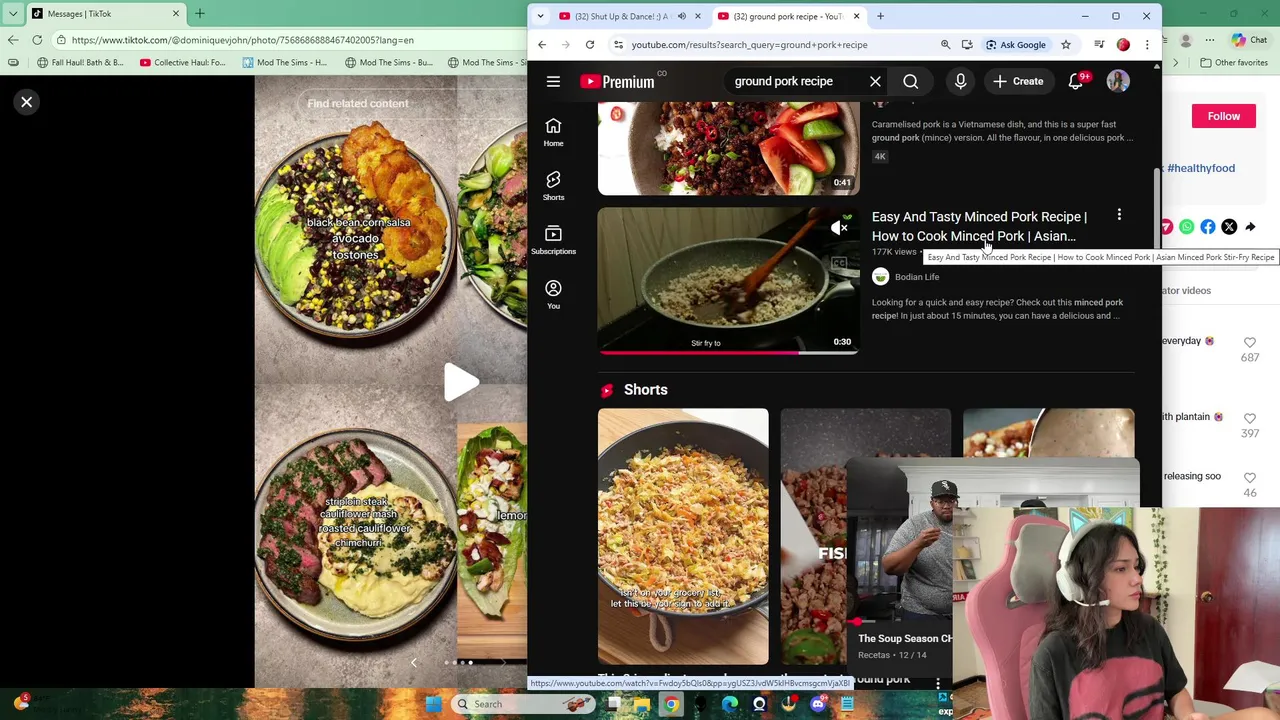
Task: Open YouTube notifications bell
Action: click(x=1076, y=82)
